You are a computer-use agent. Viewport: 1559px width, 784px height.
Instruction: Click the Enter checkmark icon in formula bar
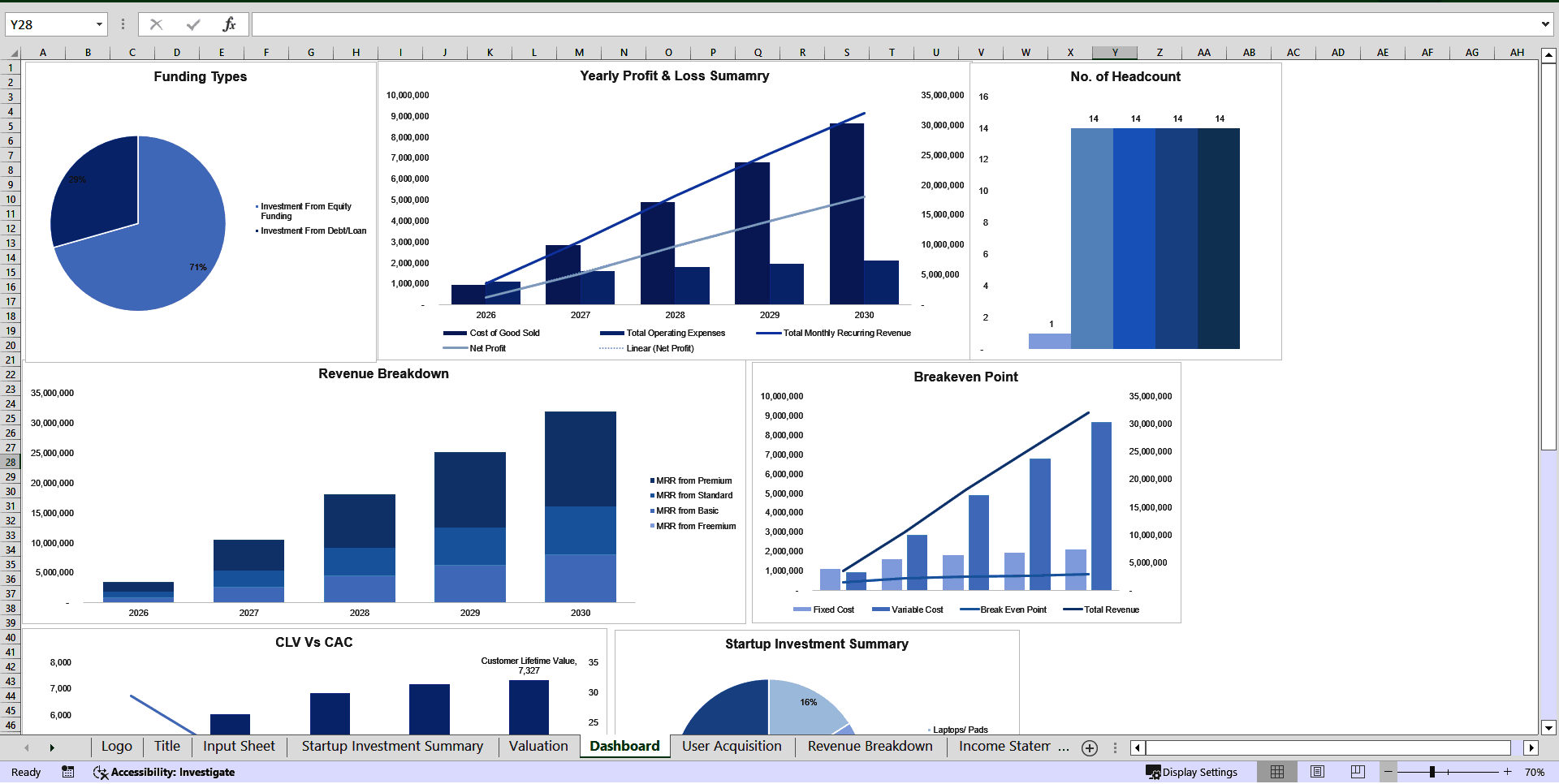tap(193, 24)
